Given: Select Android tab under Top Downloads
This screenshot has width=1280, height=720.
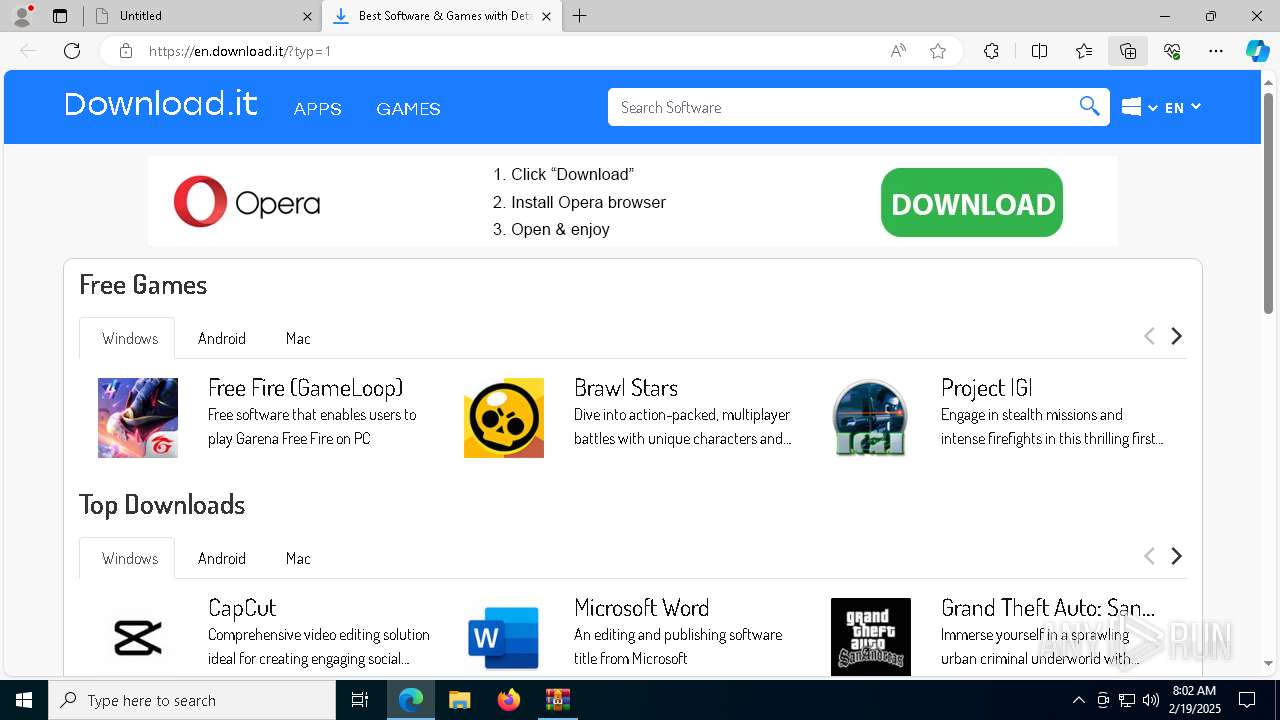Looking at the screenshot, I should pyautogui.click(x=222, y=558).
